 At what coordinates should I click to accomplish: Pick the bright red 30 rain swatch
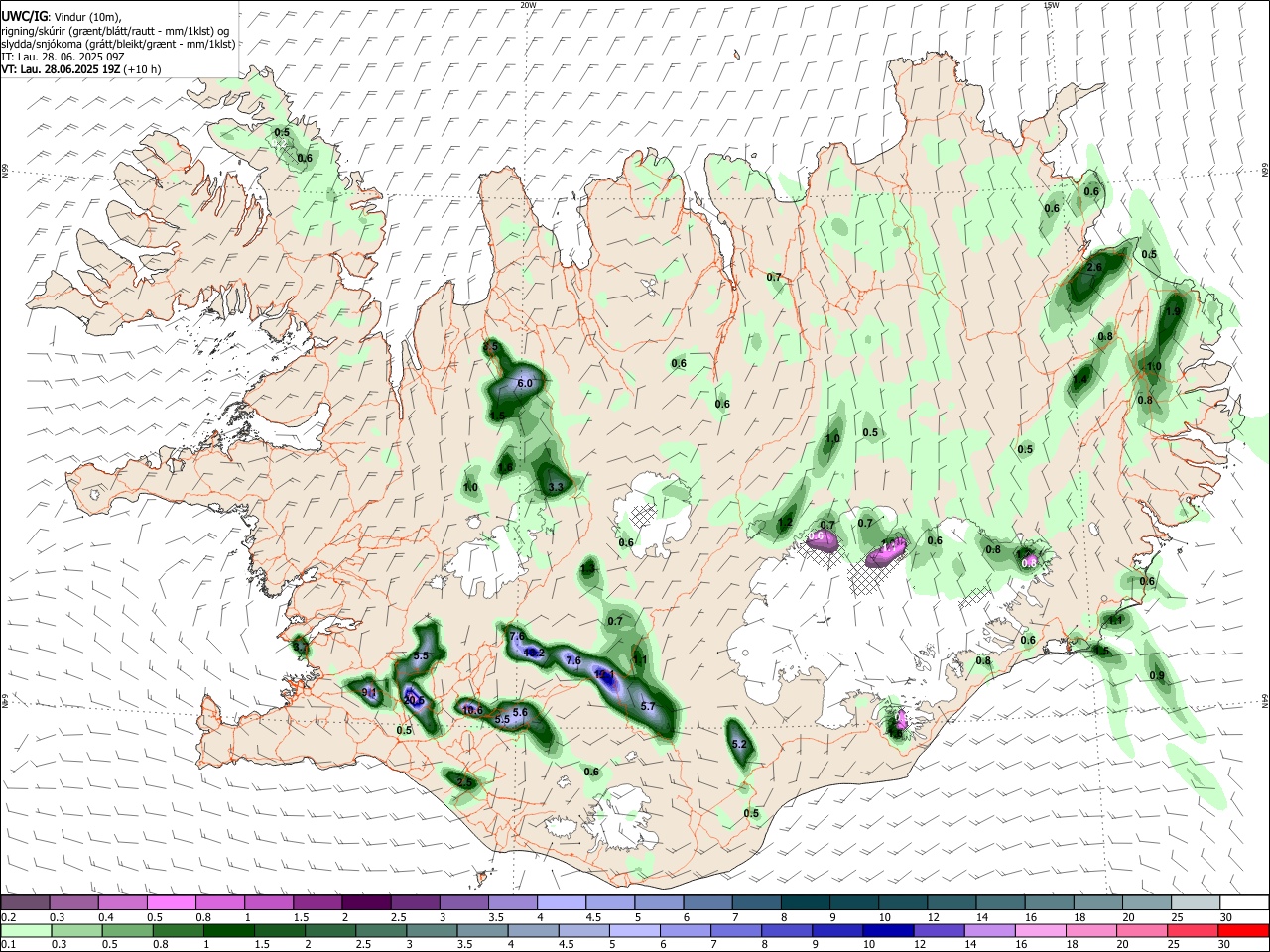point(1242,930)
